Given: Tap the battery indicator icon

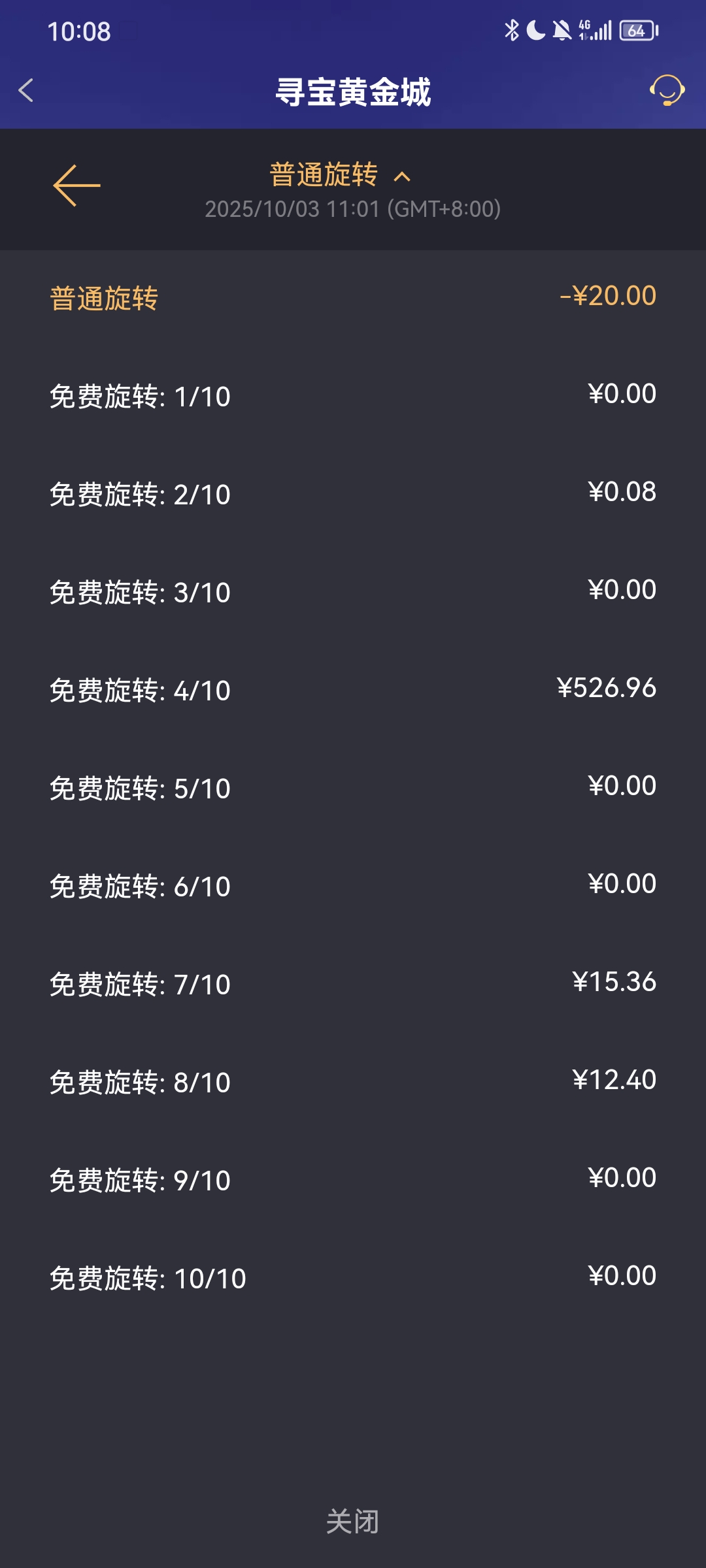Looking at the screenshot, I should 639,31.
